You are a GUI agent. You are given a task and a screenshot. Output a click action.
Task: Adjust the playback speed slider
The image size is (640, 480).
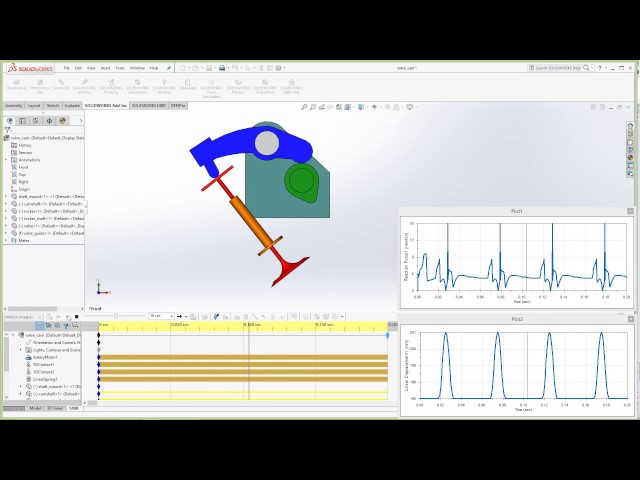pos(116,316)
